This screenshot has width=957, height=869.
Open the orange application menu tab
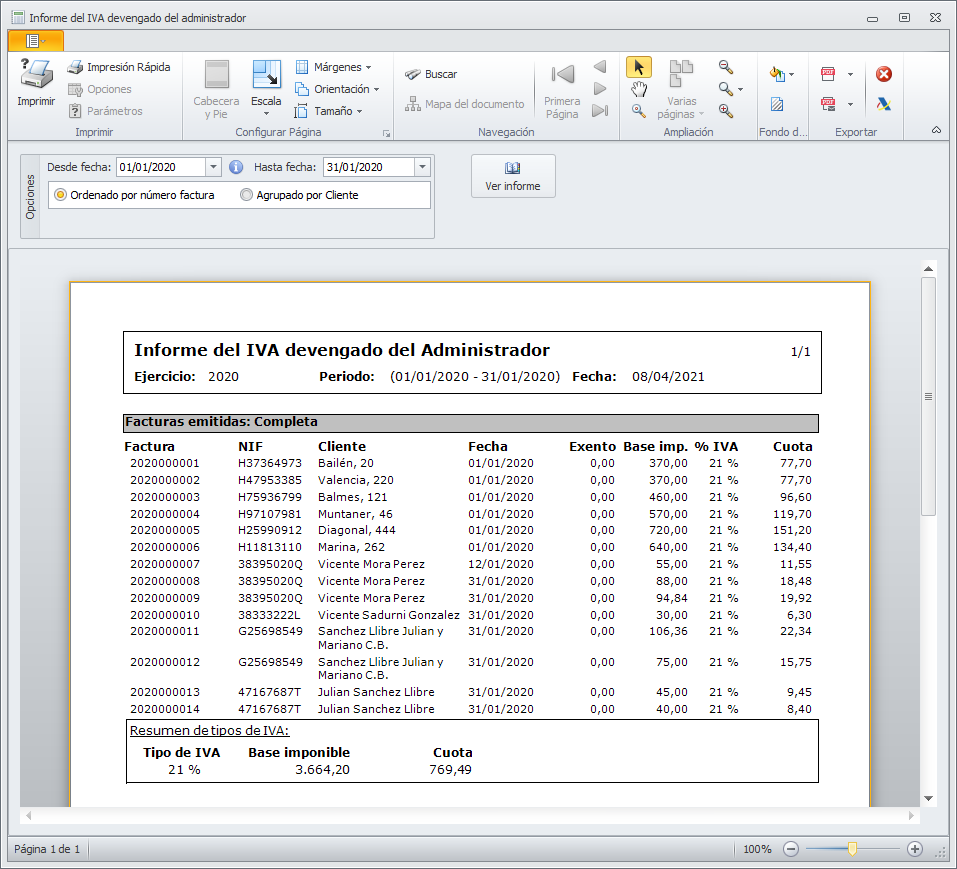click(35, 40)
